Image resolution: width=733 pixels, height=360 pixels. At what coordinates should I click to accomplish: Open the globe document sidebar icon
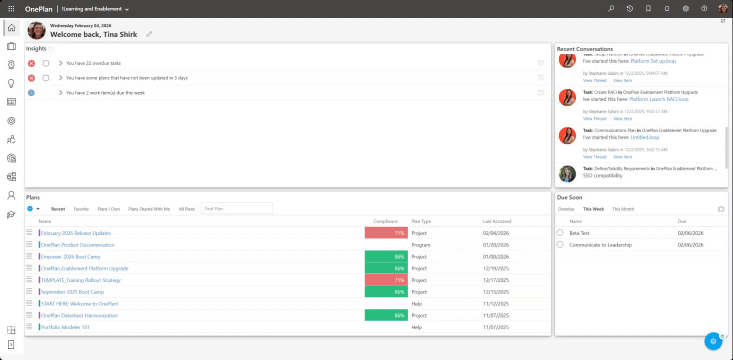11,158
